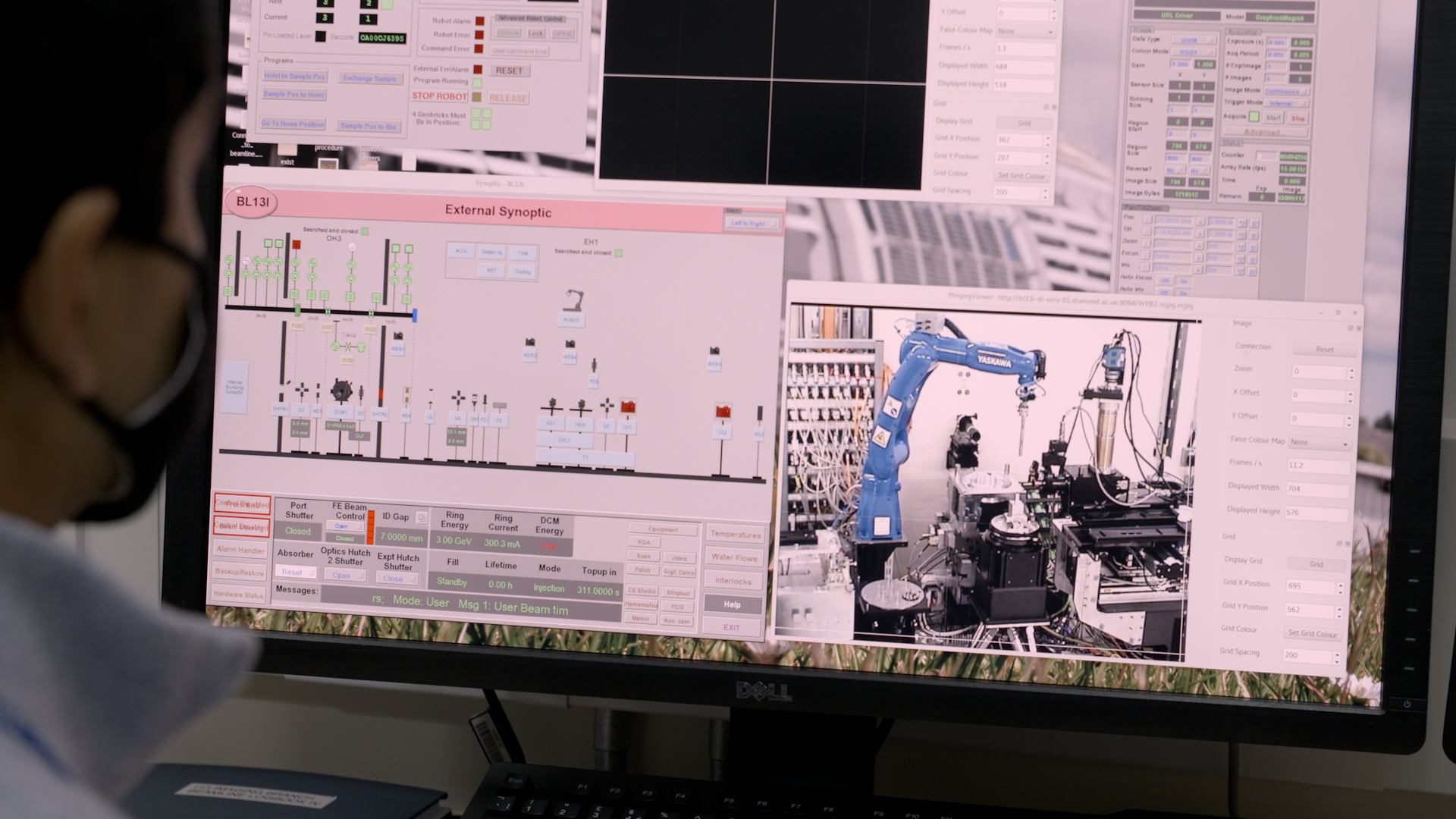Open the Alarm Handler
The image size is (1456, 819).
240,550
